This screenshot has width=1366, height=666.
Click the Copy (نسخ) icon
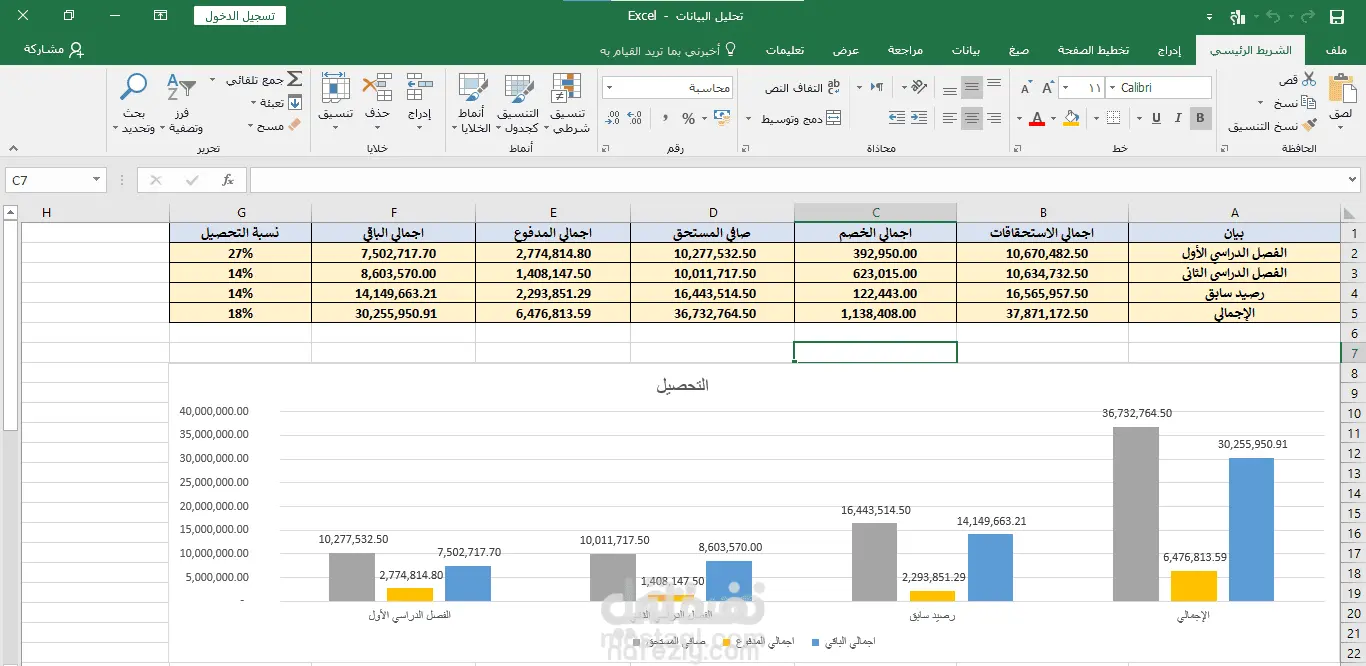click(1309, 102)
